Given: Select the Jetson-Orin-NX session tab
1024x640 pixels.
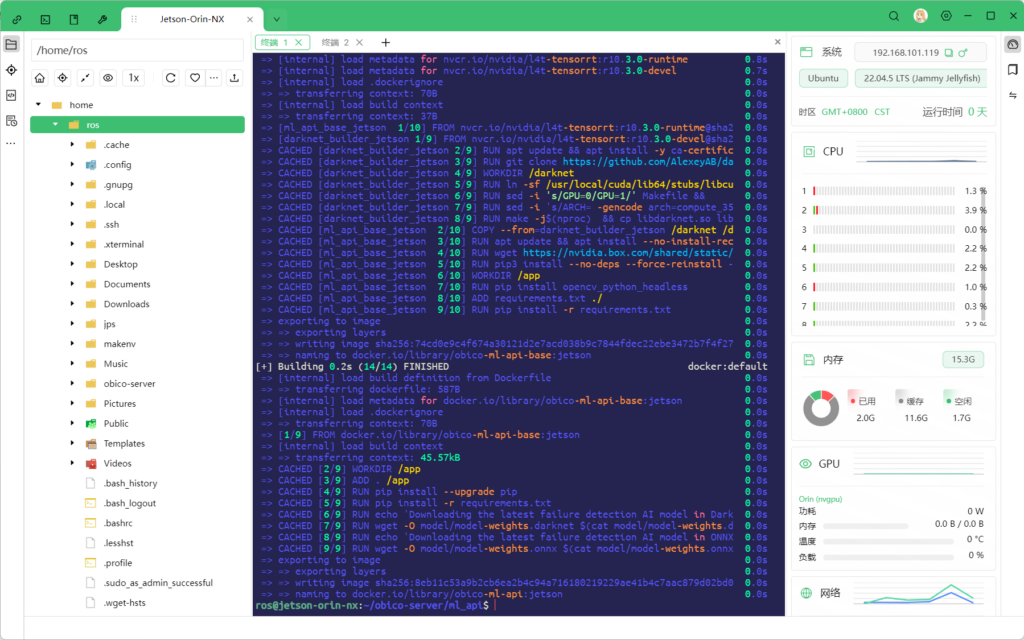Looking at the screenshot, I should pyautogui.click(x=191, y=19).
